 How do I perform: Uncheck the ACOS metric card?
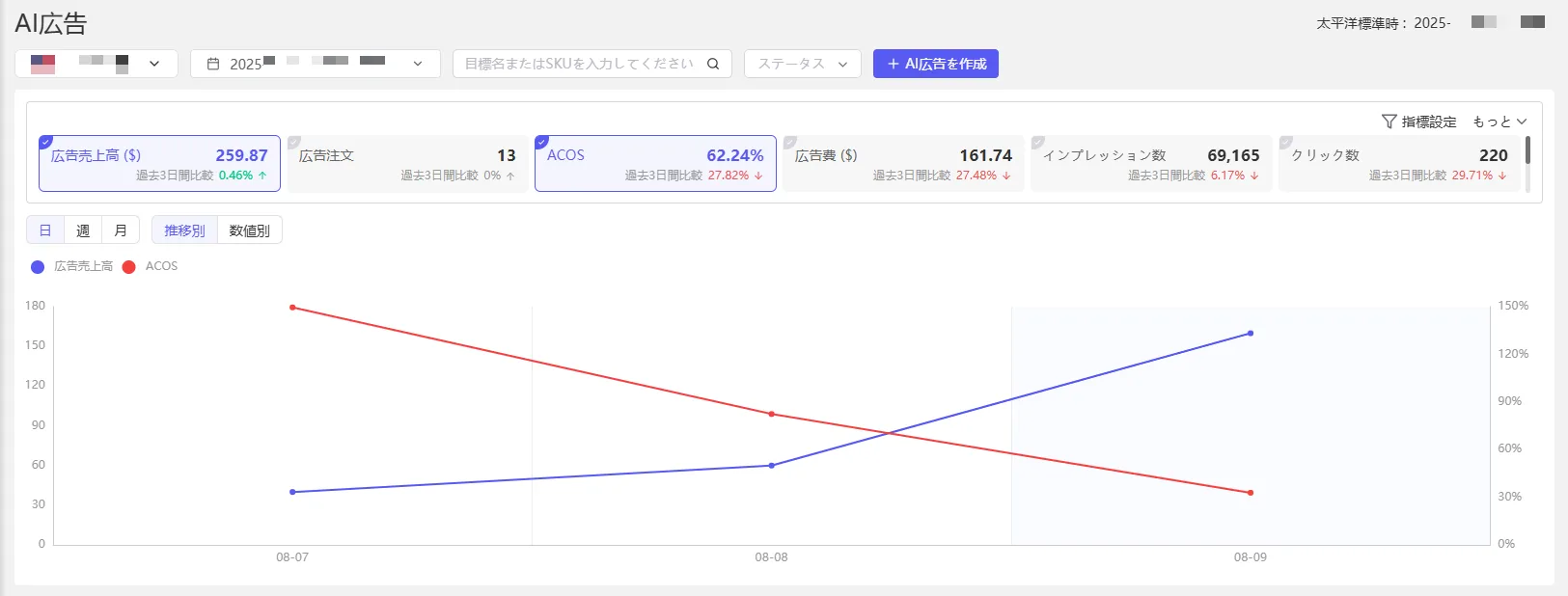542,142
